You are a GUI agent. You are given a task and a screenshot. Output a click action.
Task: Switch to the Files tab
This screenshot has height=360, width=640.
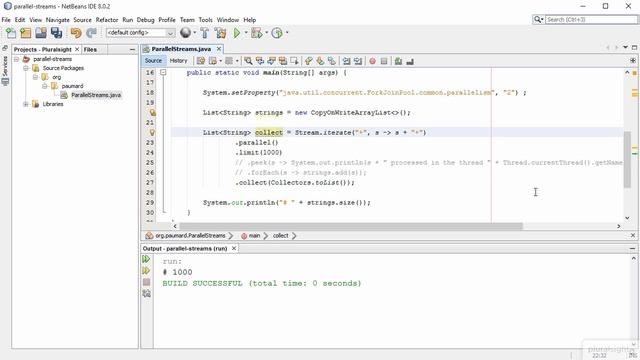click(90, 49)
